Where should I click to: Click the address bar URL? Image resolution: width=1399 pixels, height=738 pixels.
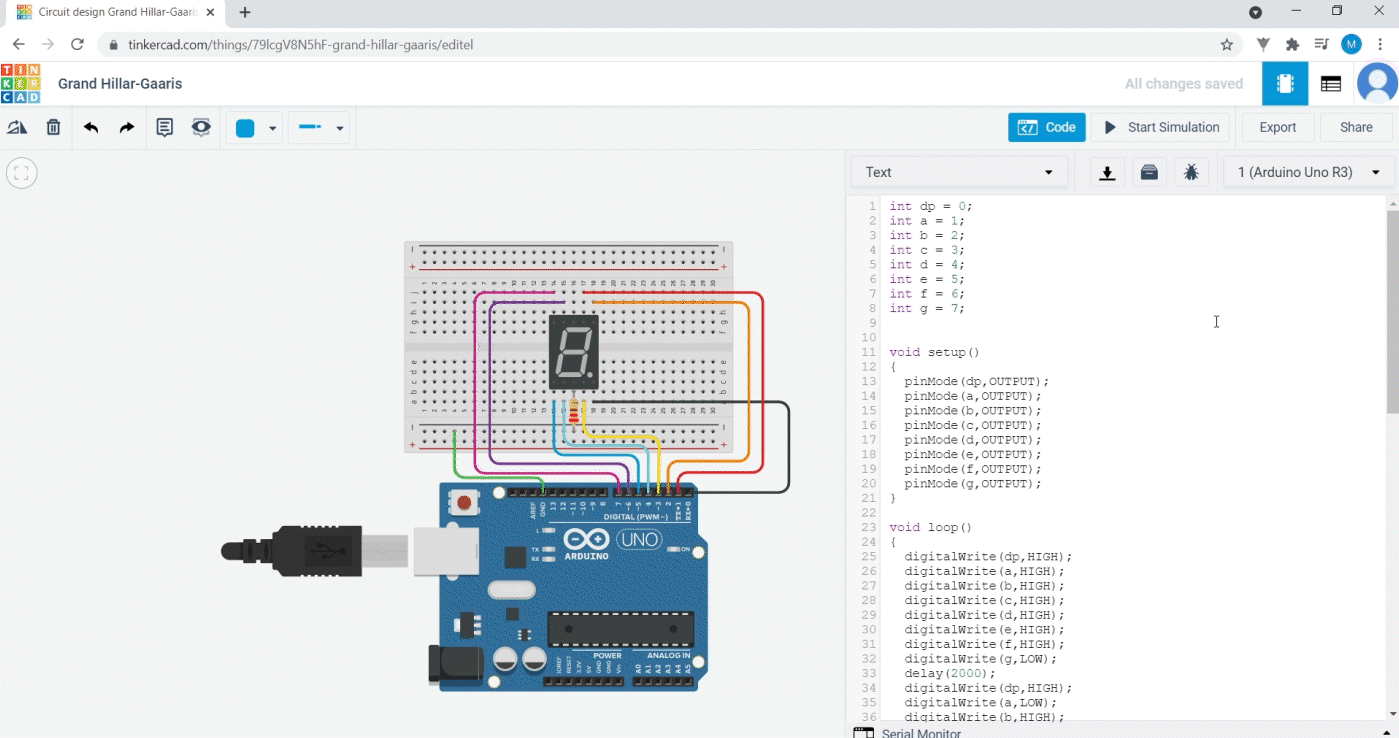click(x=300, y=45)
